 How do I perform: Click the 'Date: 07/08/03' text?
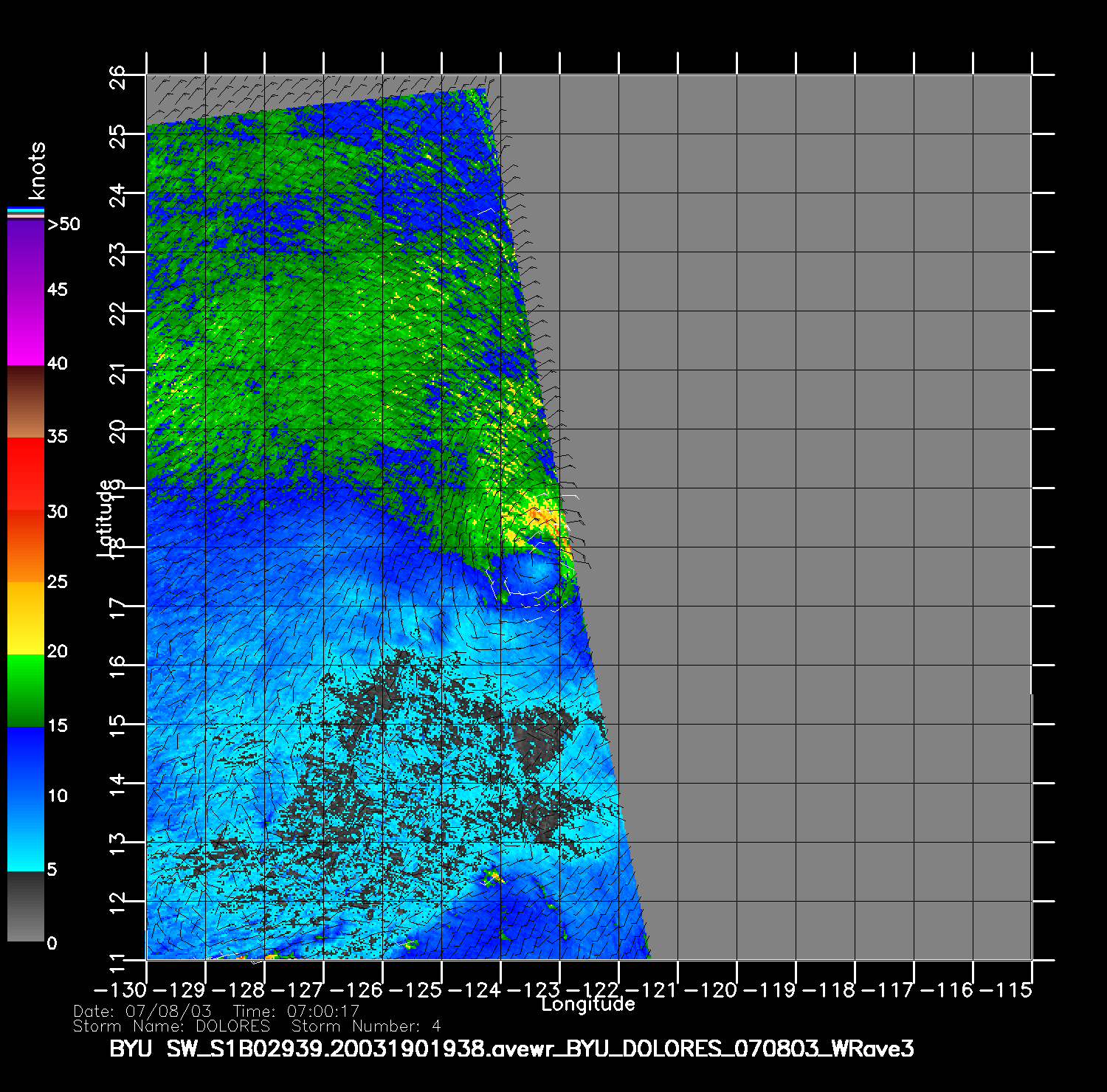click(142, 1011)
